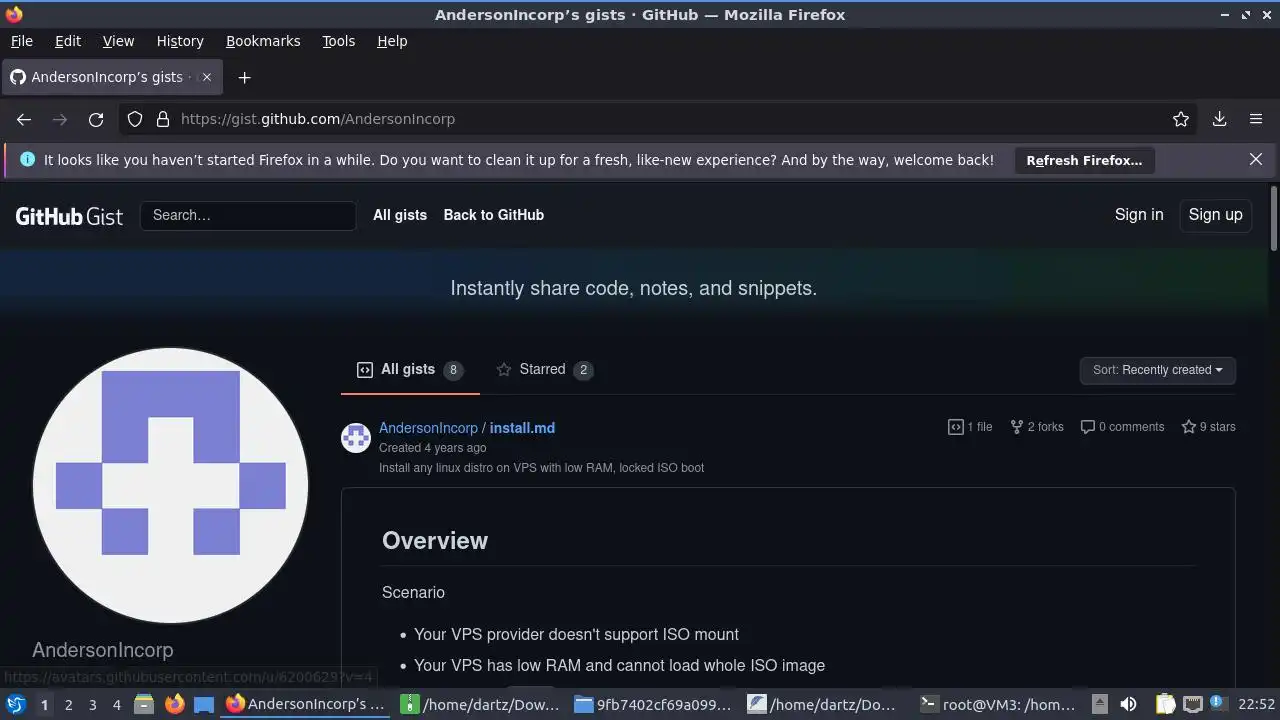The image size is (1280, 720).
Task: Open the History menu
Action: point(180,41)
